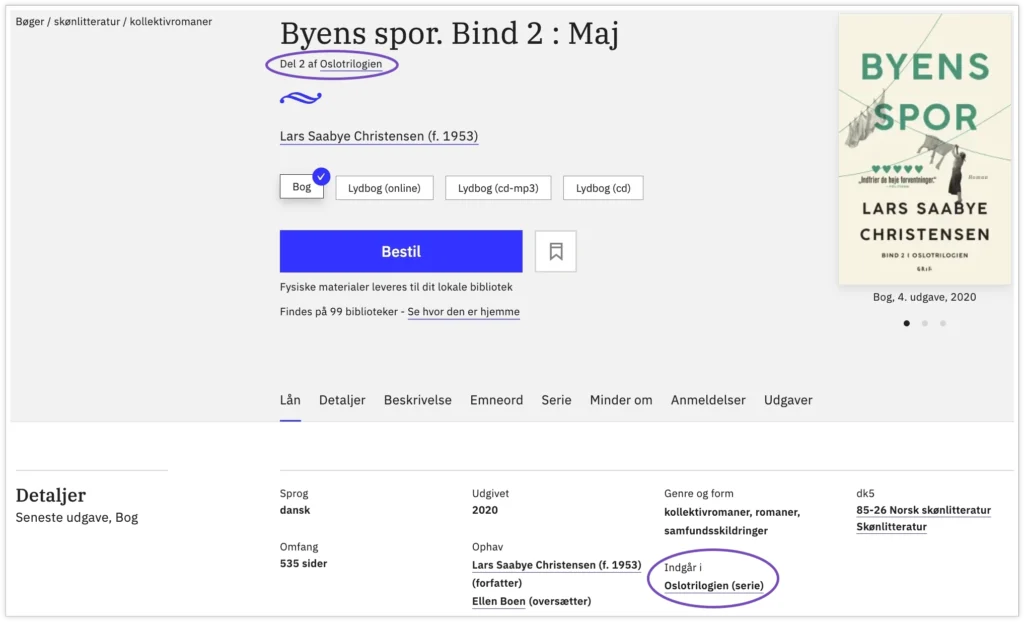This screenshot has height=622, width=1024.
Task: Choose Lydbog (online) format
Action: point(384,188)
